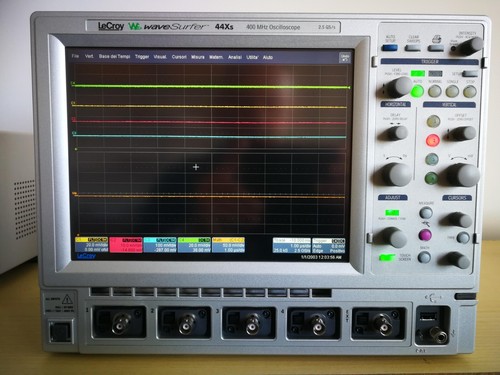Viewport: 500px width, 375px height.
Task: Open the Visual. menu
Action: (x=160, y=57)
